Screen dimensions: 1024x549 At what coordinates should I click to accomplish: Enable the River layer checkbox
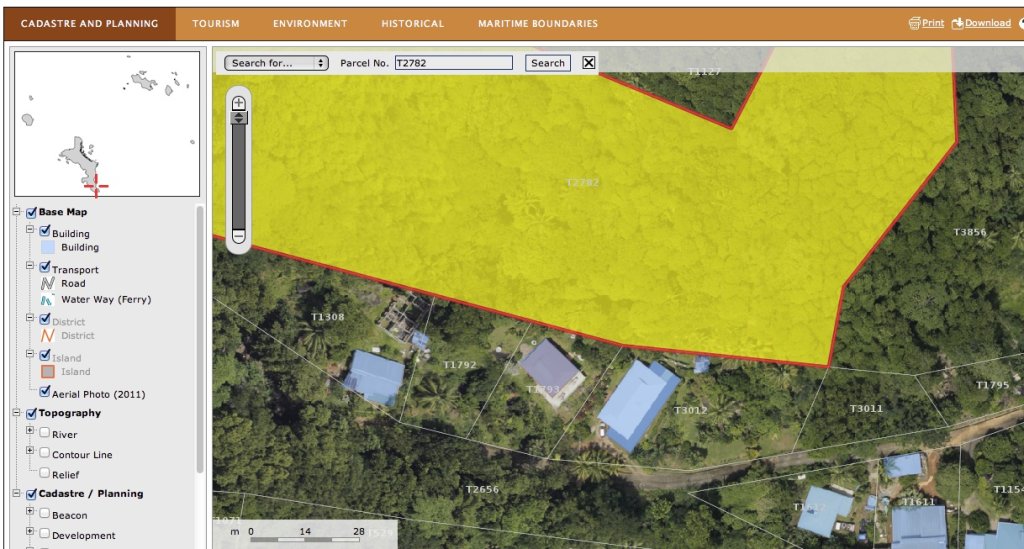tap(45, 433)
